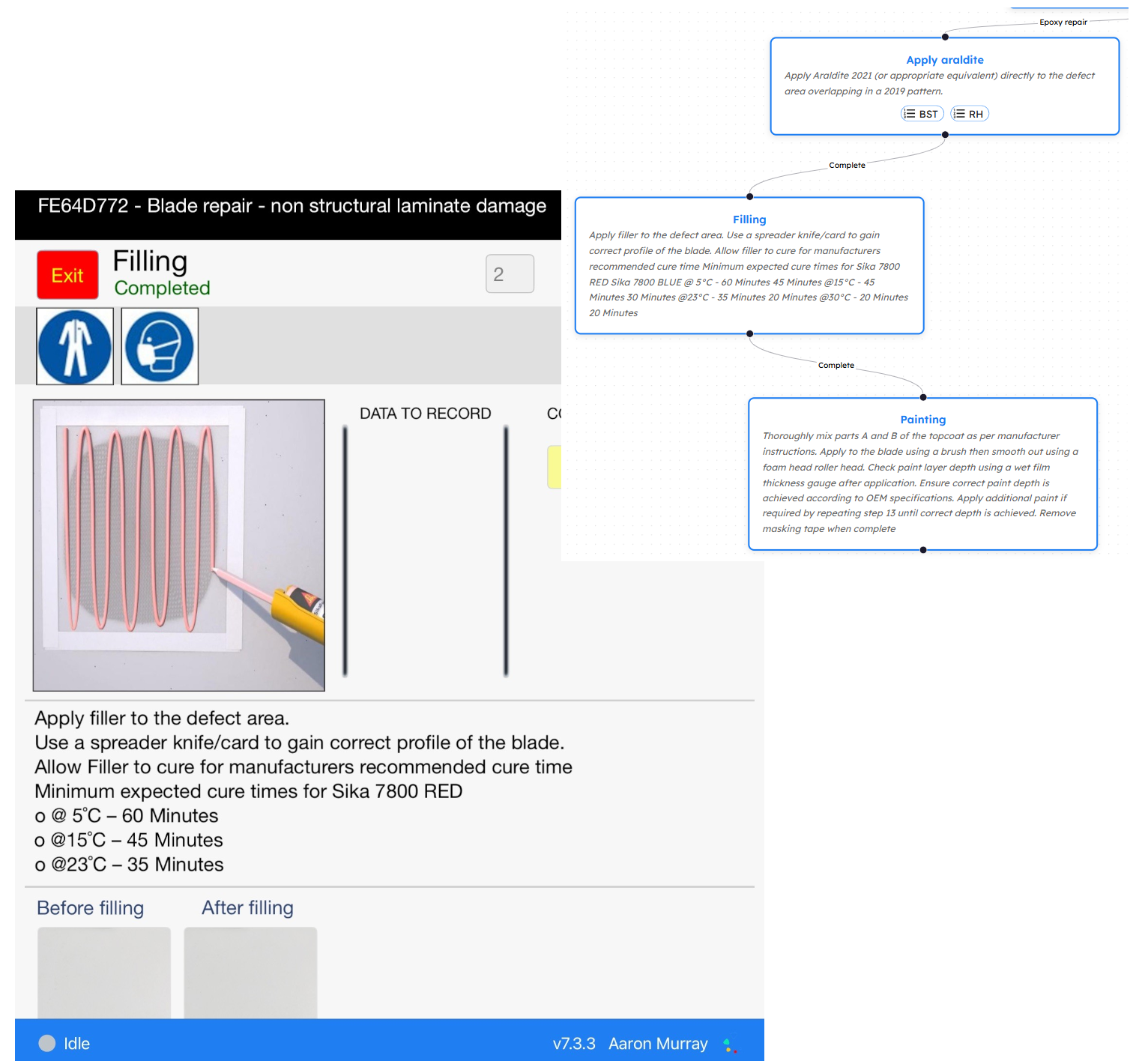The width and height of the screenshot is (1148, 1061).
Task: Select the Filling workflow node
Action: tap(749, 220)
